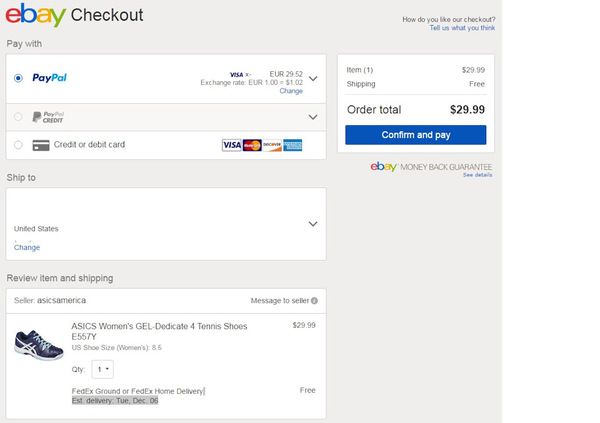
Task: Select the PayPal payment radio button
Action: [18, 77]
